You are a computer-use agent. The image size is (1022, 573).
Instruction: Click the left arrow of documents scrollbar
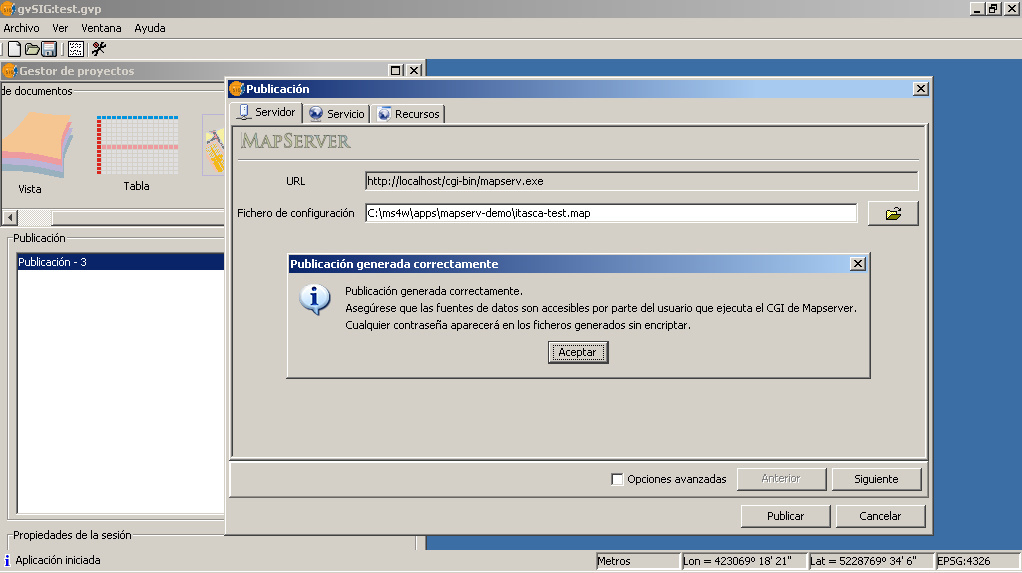pyautogui.click(x=10, y=218)
